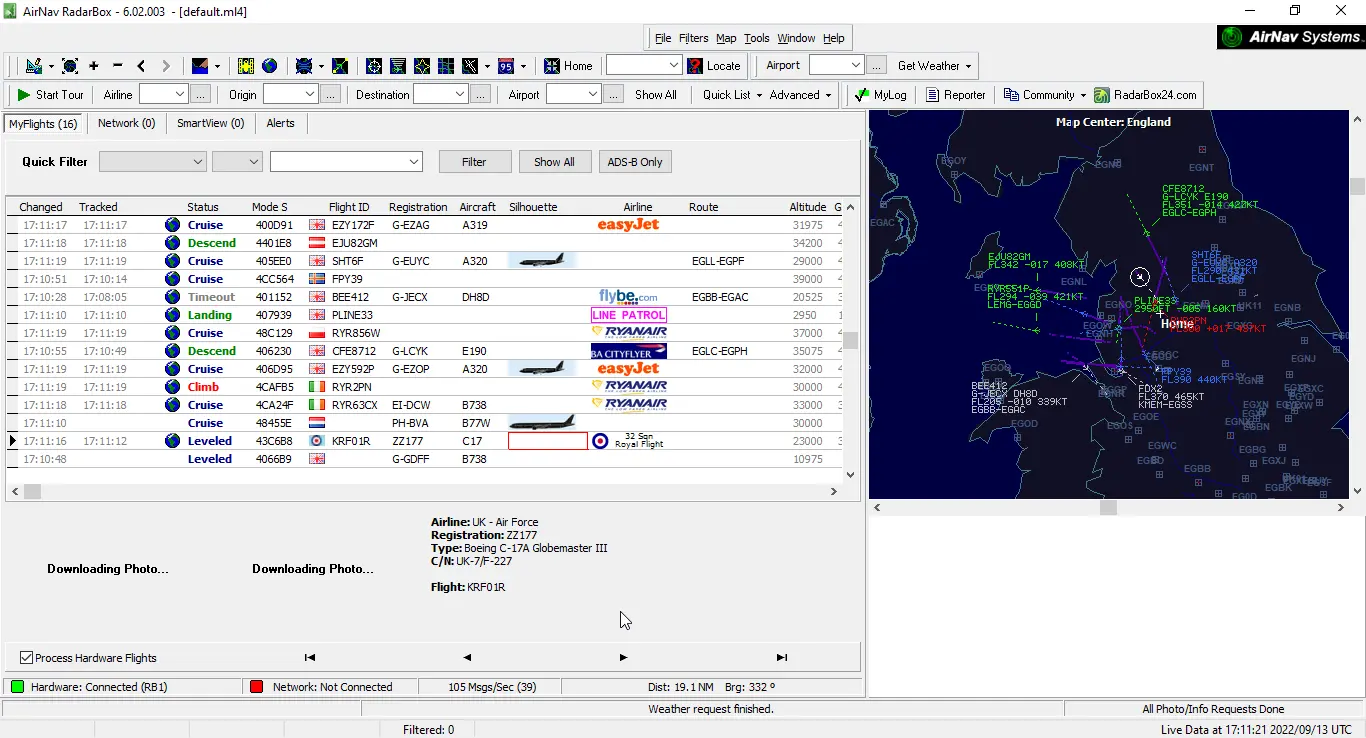The image size is (1366, 738).
Task: Click the fit-map-to-screen globe icon
Action: [70, 66]
